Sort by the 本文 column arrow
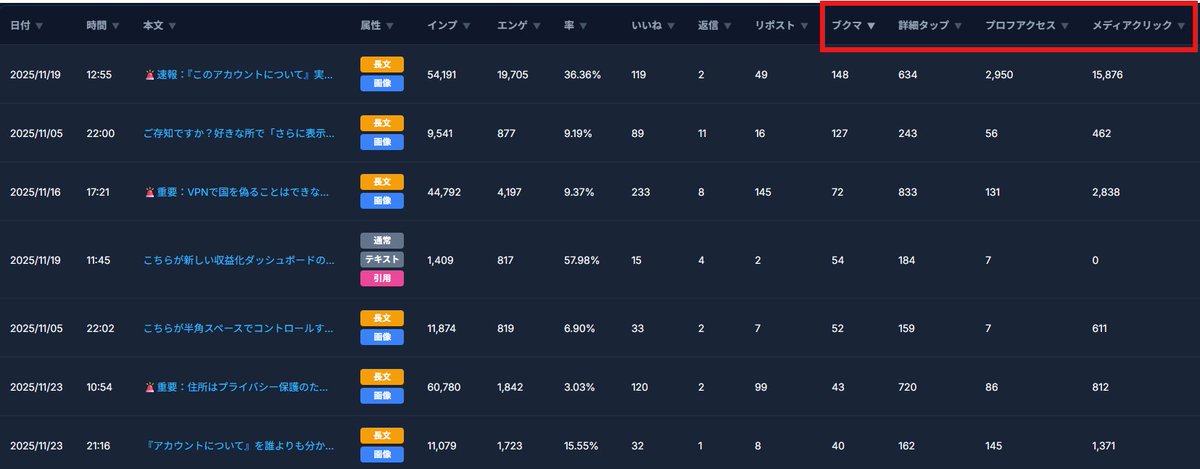The width and height of the screenshot is (1200, 469). coord(173,25)
